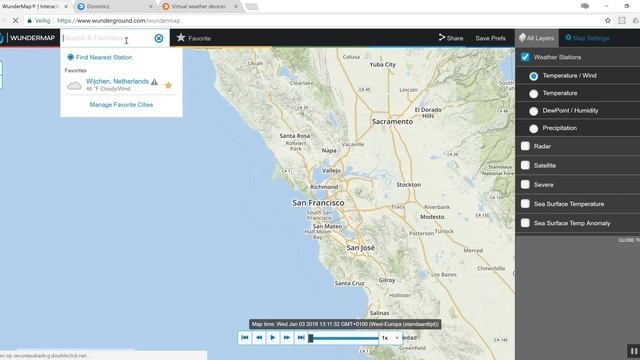
Task: Open the Wijchen, Netherlands favorite
Action: coord(118,81)
